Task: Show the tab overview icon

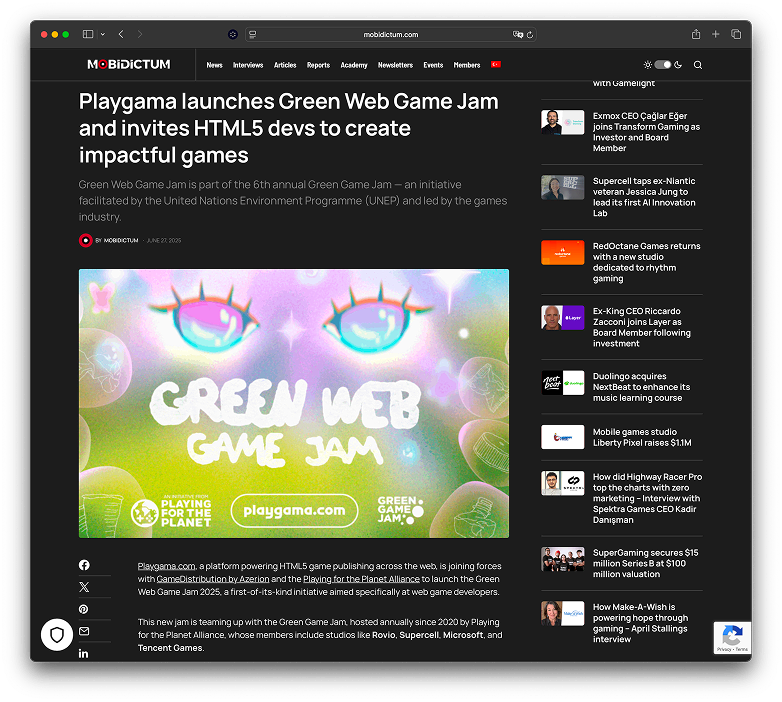Action: [736, 34]
